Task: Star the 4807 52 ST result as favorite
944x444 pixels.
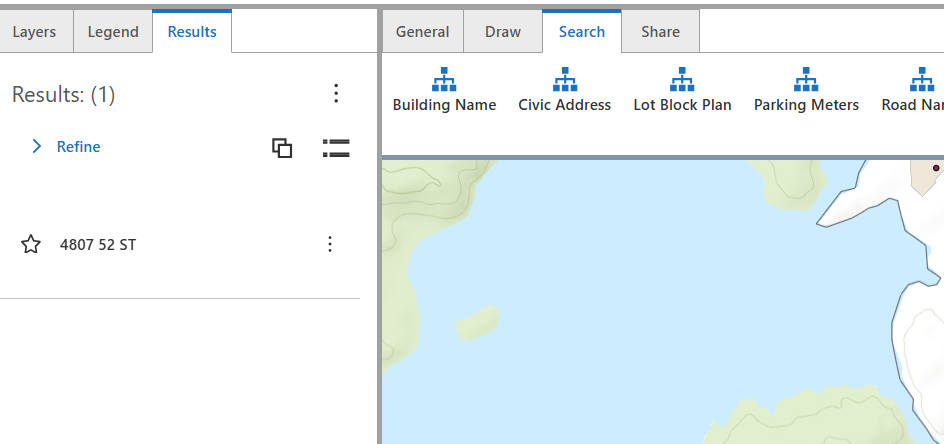Action: pos(31,244)
